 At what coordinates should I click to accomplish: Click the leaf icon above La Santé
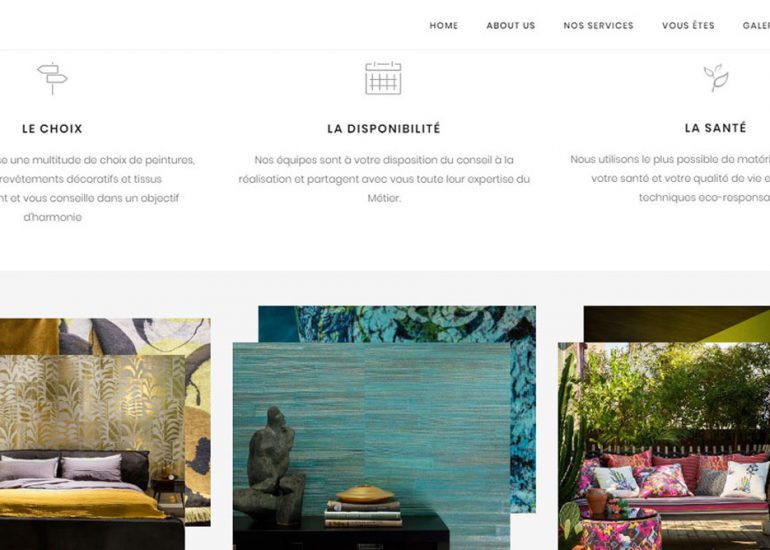716,78
